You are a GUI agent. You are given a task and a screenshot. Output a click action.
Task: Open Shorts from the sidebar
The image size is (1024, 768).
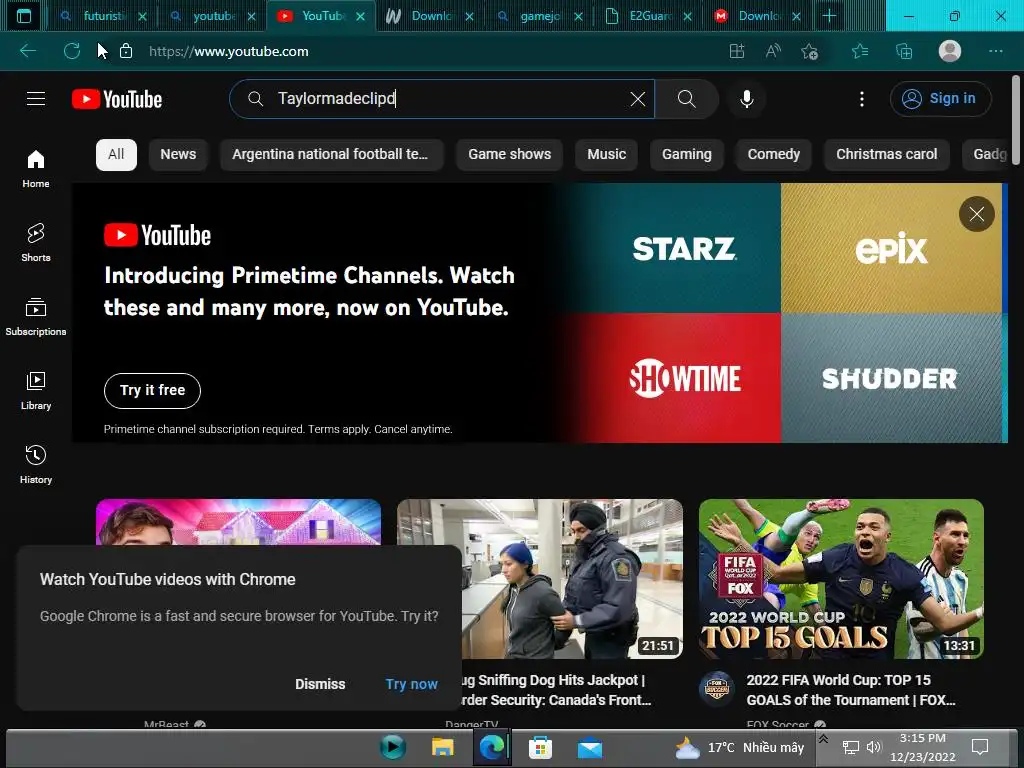pyautogui.click(x=36, y=242)
